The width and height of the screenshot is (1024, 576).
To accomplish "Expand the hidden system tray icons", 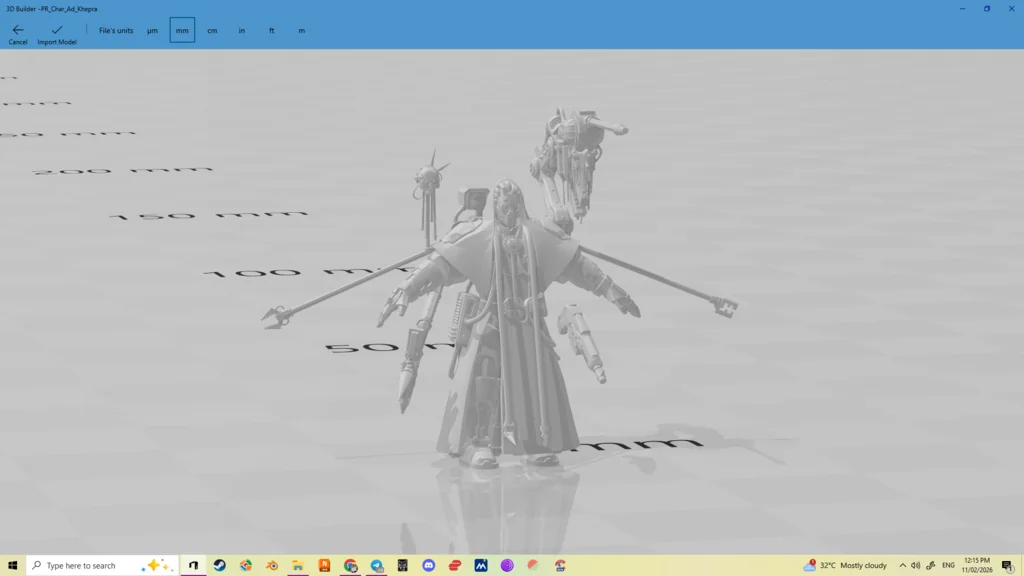I will click(x=902, y=565).
